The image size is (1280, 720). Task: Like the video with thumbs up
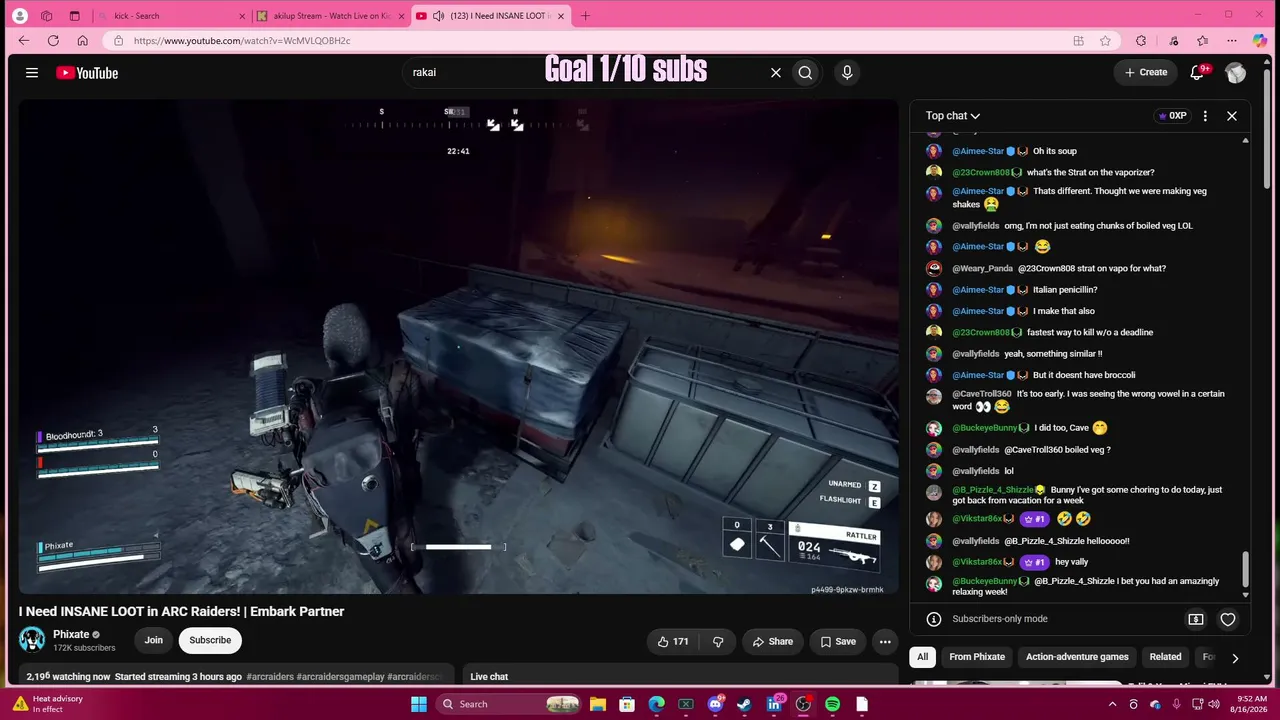click(673, 641)
